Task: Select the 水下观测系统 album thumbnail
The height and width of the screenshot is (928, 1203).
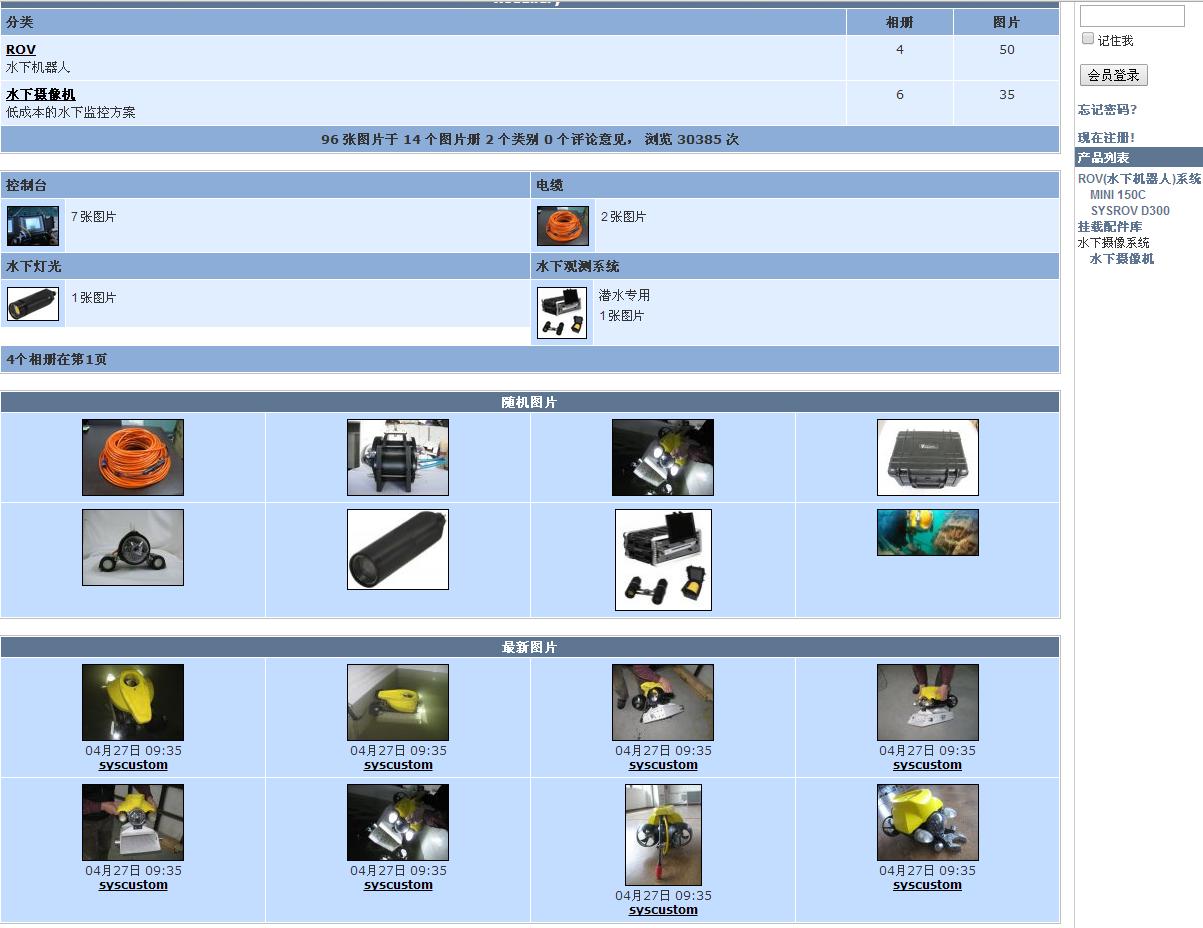Action: point(562,313)
